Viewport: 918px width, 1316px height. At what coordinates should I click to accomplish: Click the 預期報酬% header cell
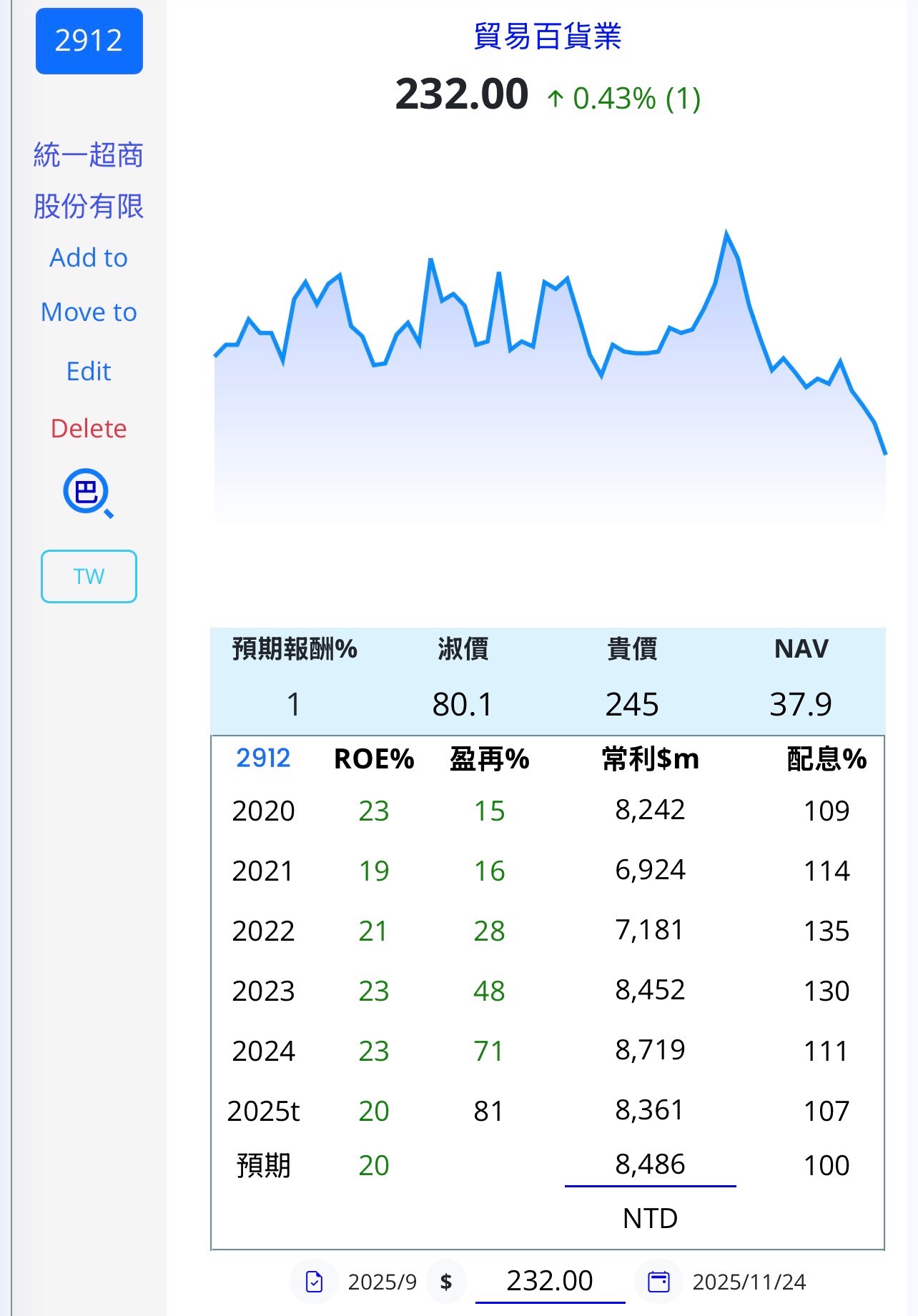(x=295, y=649)
